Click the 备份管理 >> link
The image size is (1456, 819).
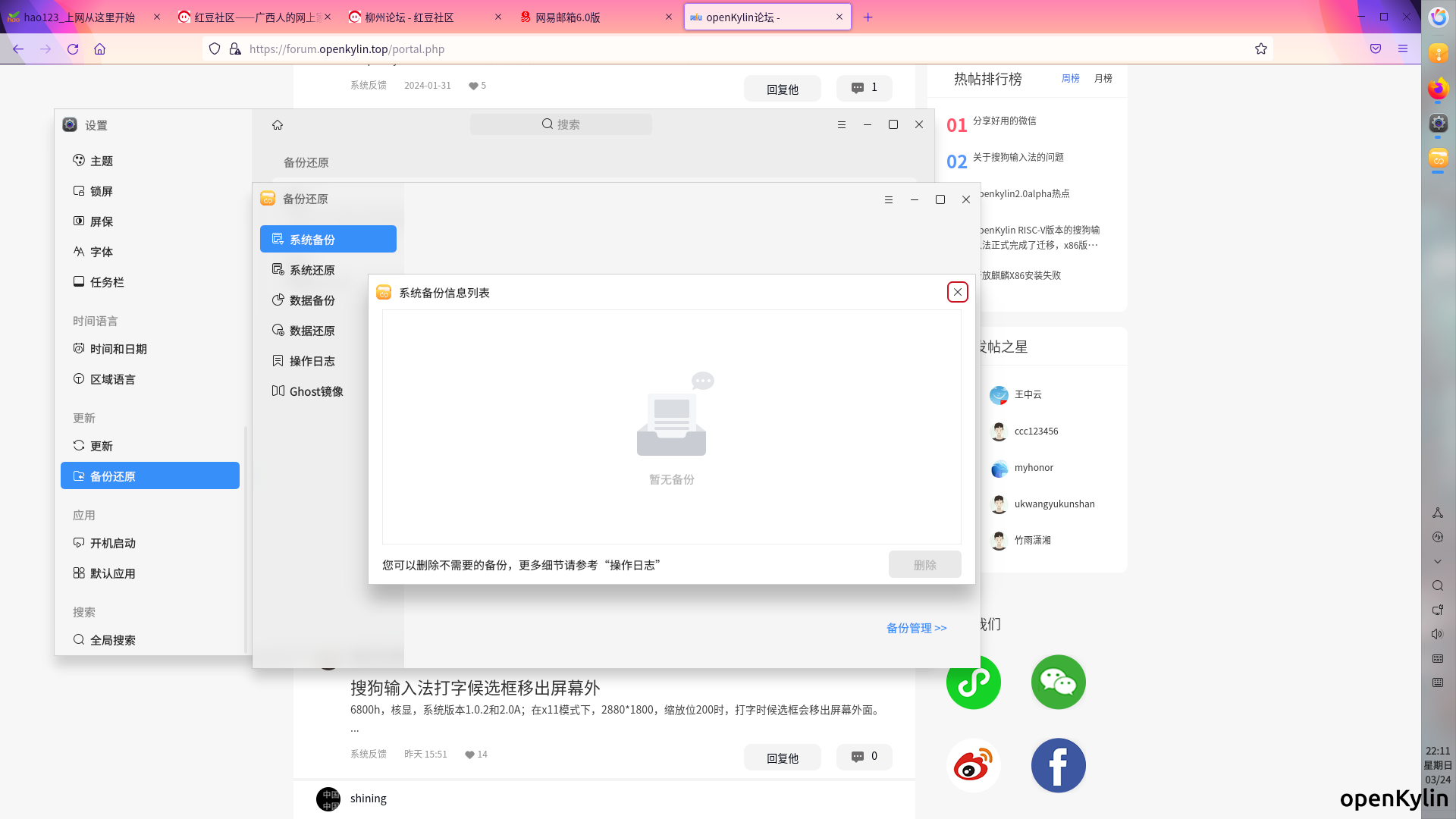916,629
